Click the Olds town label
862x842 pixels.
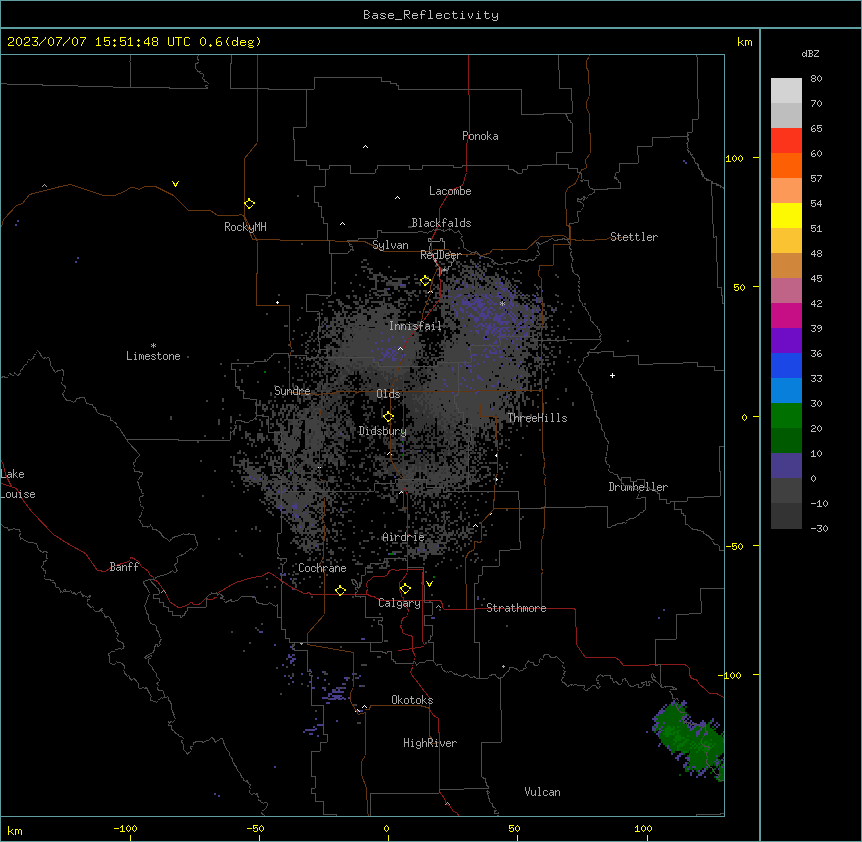point(388,394)
